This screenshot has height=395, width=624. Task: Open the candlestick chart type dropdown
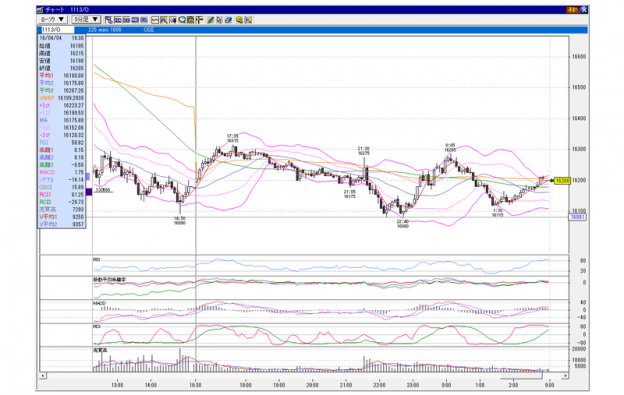(x=53, y=19)
